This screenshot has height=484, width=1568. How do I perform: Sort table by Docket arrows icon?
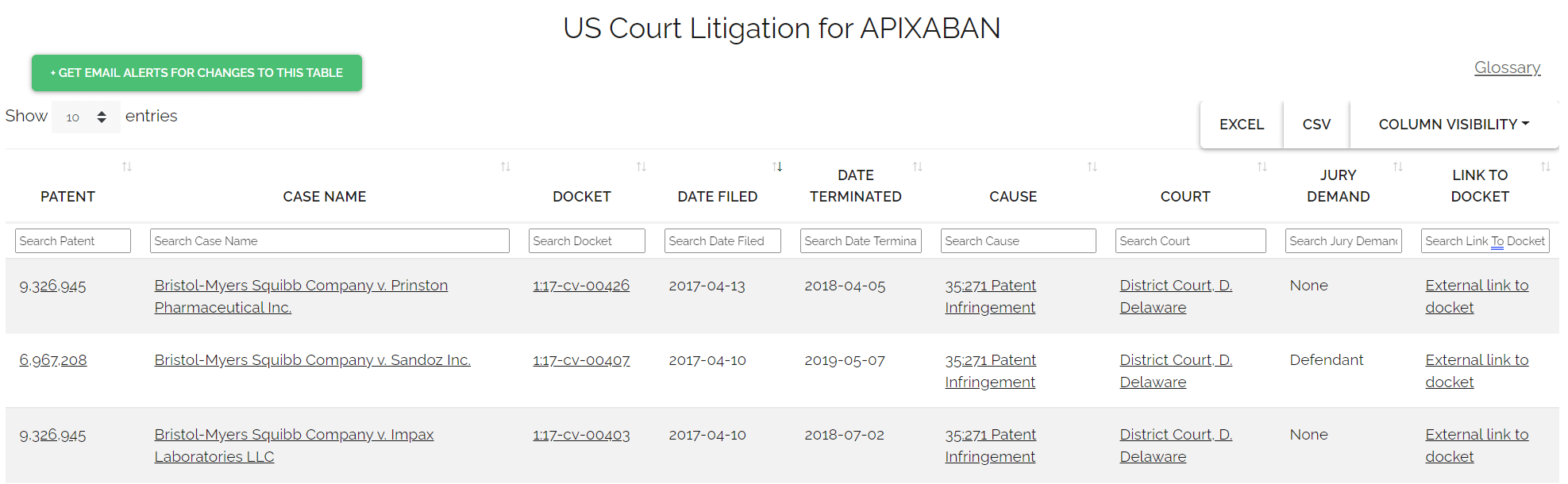tap(641, 167)
